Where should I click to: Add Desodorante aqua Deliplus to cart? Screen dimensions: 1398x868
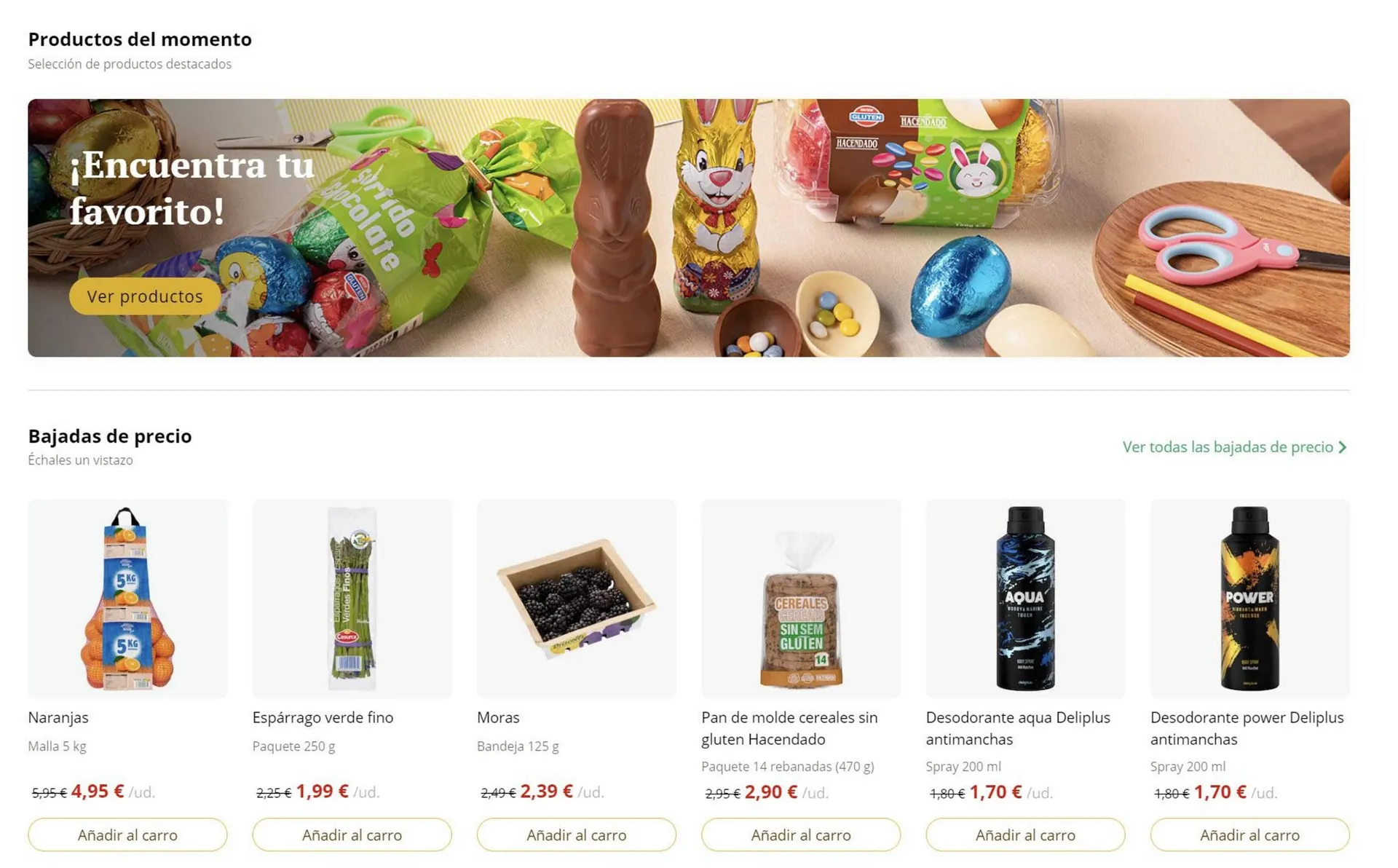tap(1025, 835)
